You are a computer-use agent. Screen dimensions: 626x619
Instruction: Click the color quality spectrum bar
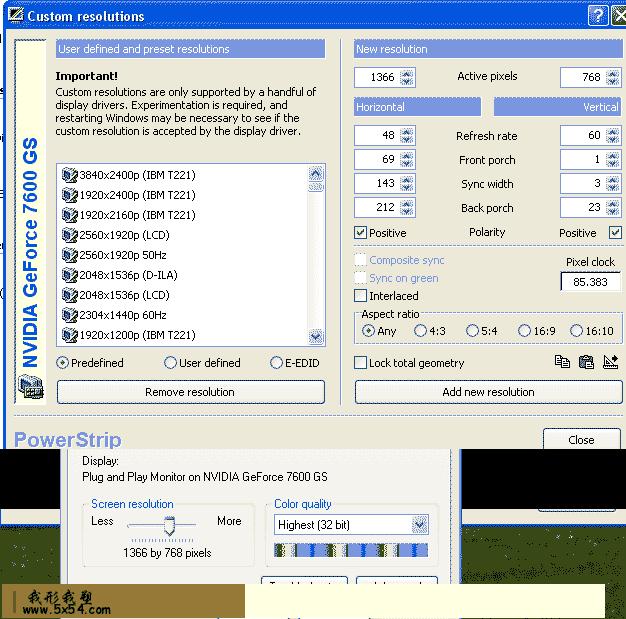coord(351,550)
